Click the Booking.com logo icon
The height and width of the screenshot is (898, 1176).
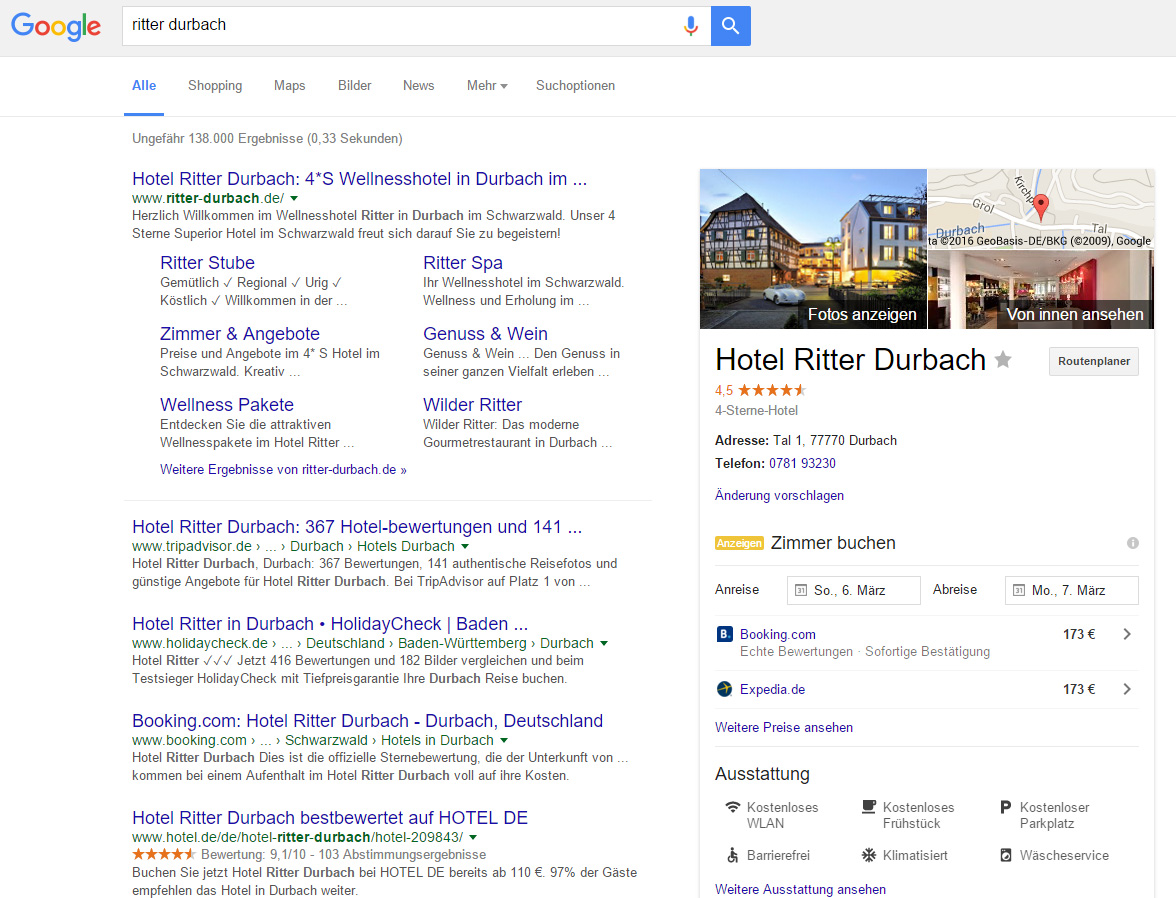point(724,634)
